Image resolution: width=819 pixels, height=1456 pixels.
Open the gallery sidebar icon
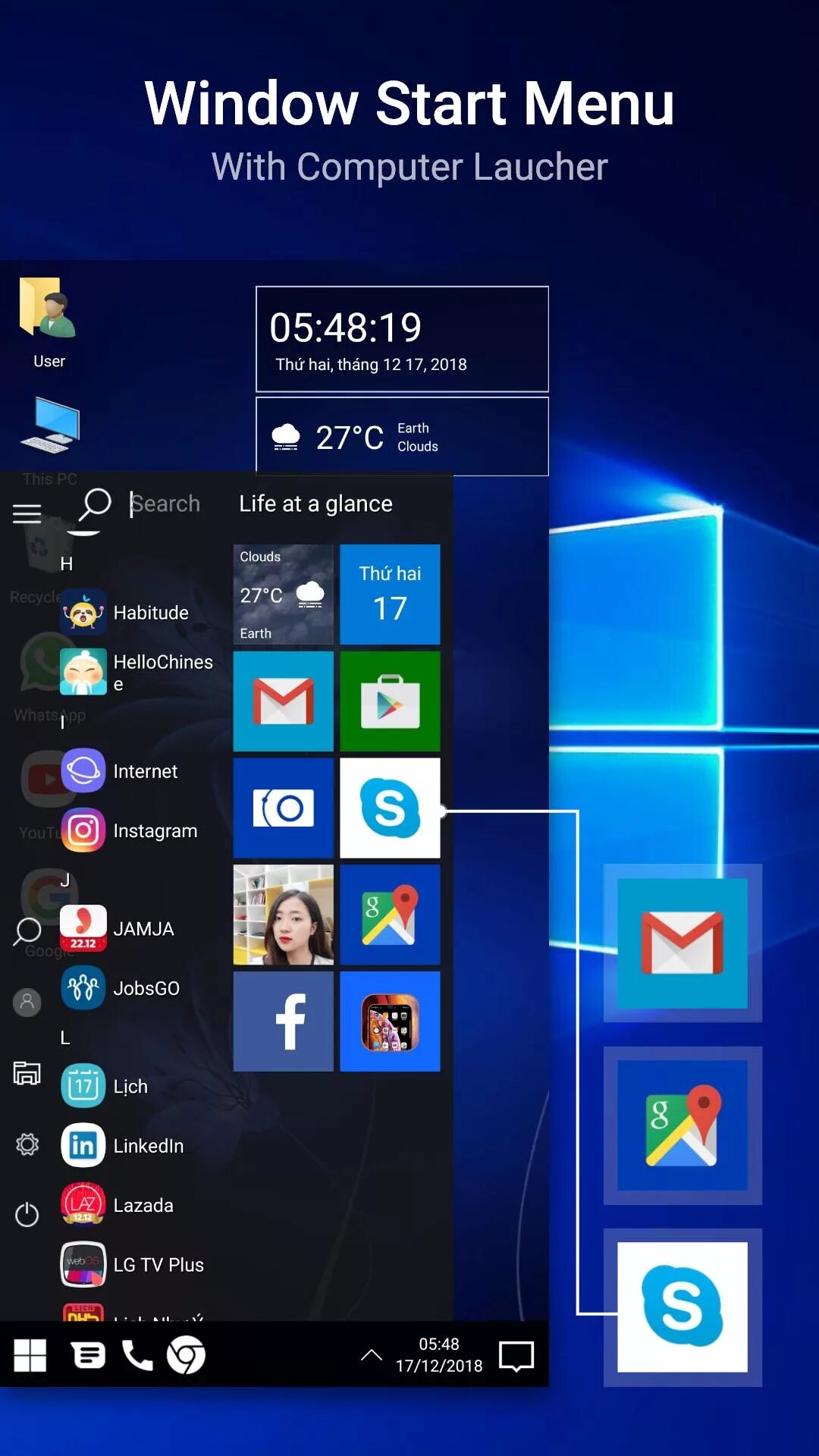pyautogui.click(x=27, y=1073)
